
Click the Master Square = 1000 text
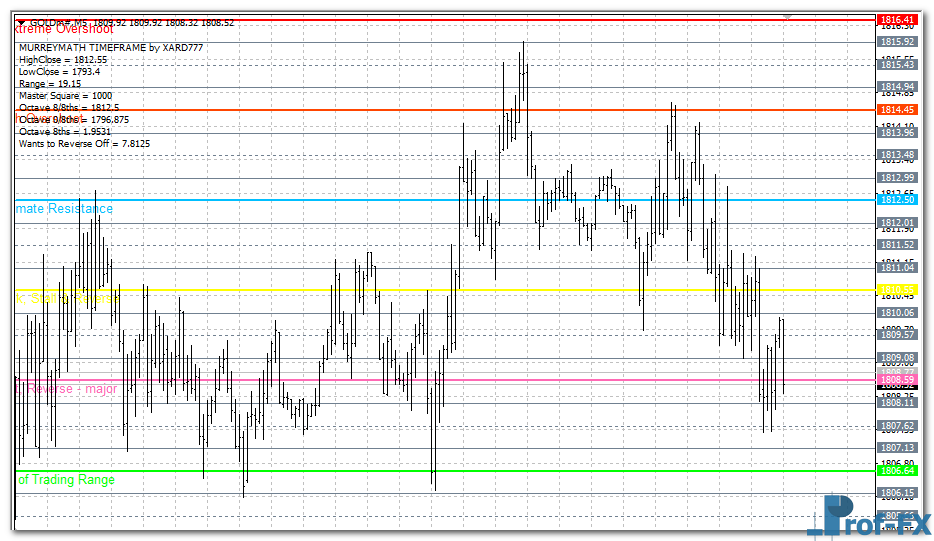coord(65,96)
